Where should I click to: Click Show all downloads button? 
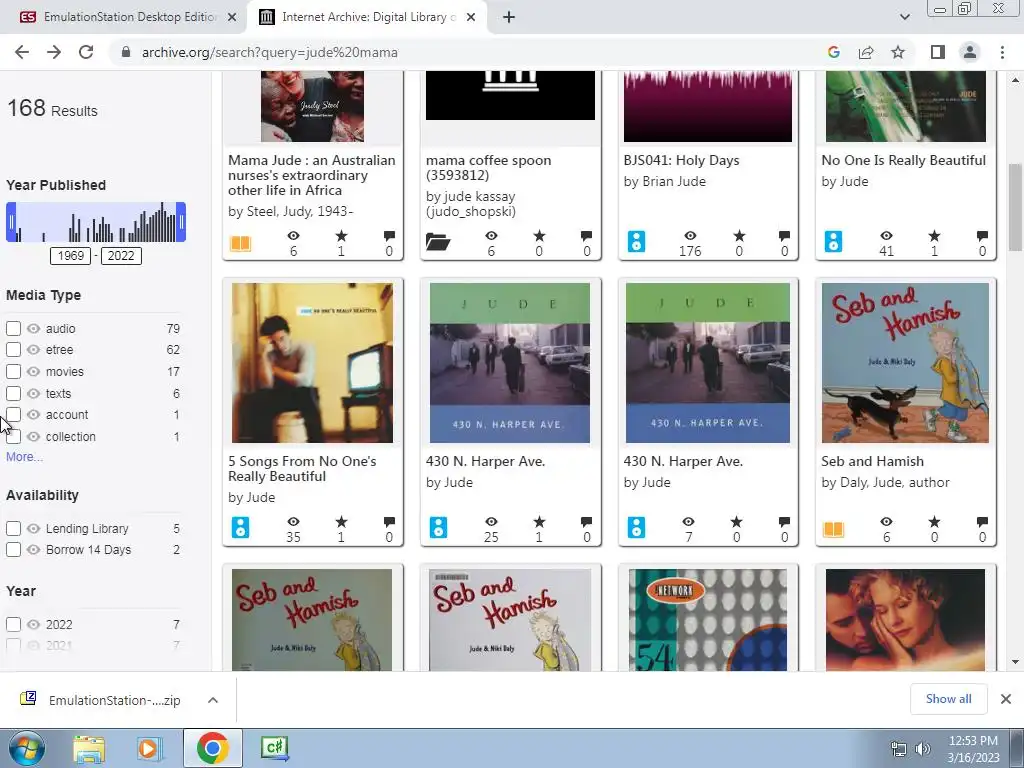948,699
